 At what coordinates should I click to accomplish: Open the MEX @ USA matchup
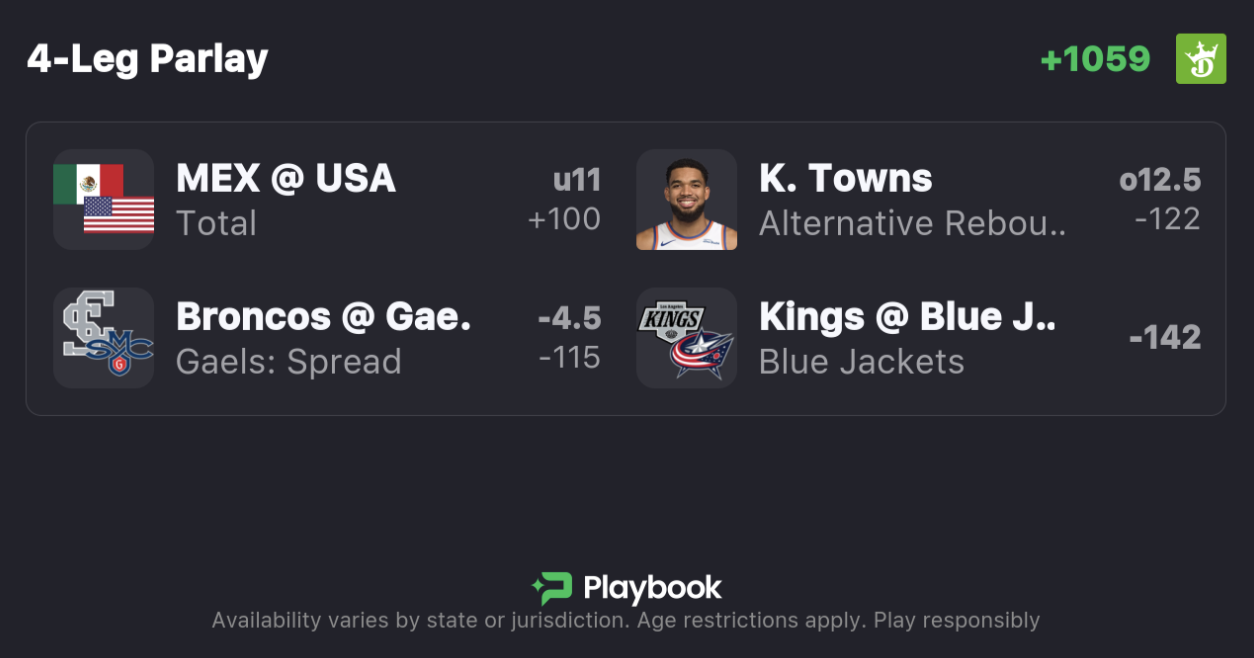(286, 179)
